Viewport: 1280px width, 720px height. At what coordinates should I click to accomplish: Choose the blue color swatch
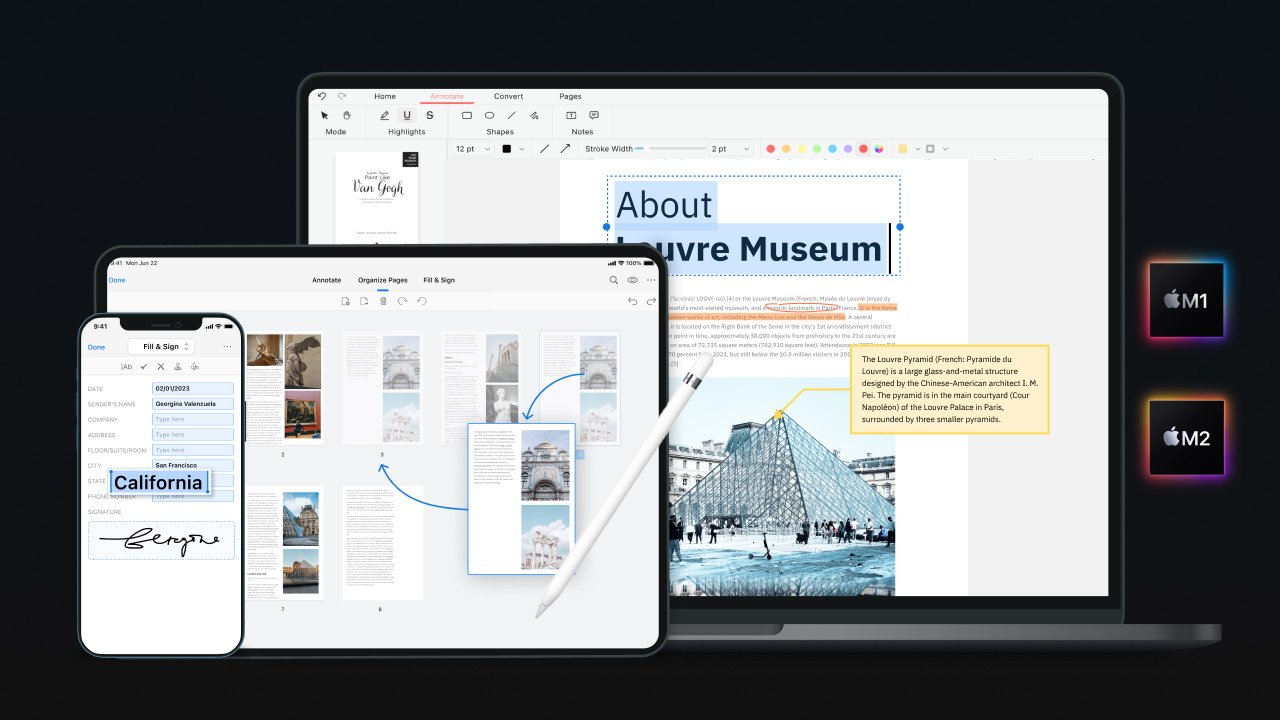click(832, 149)
